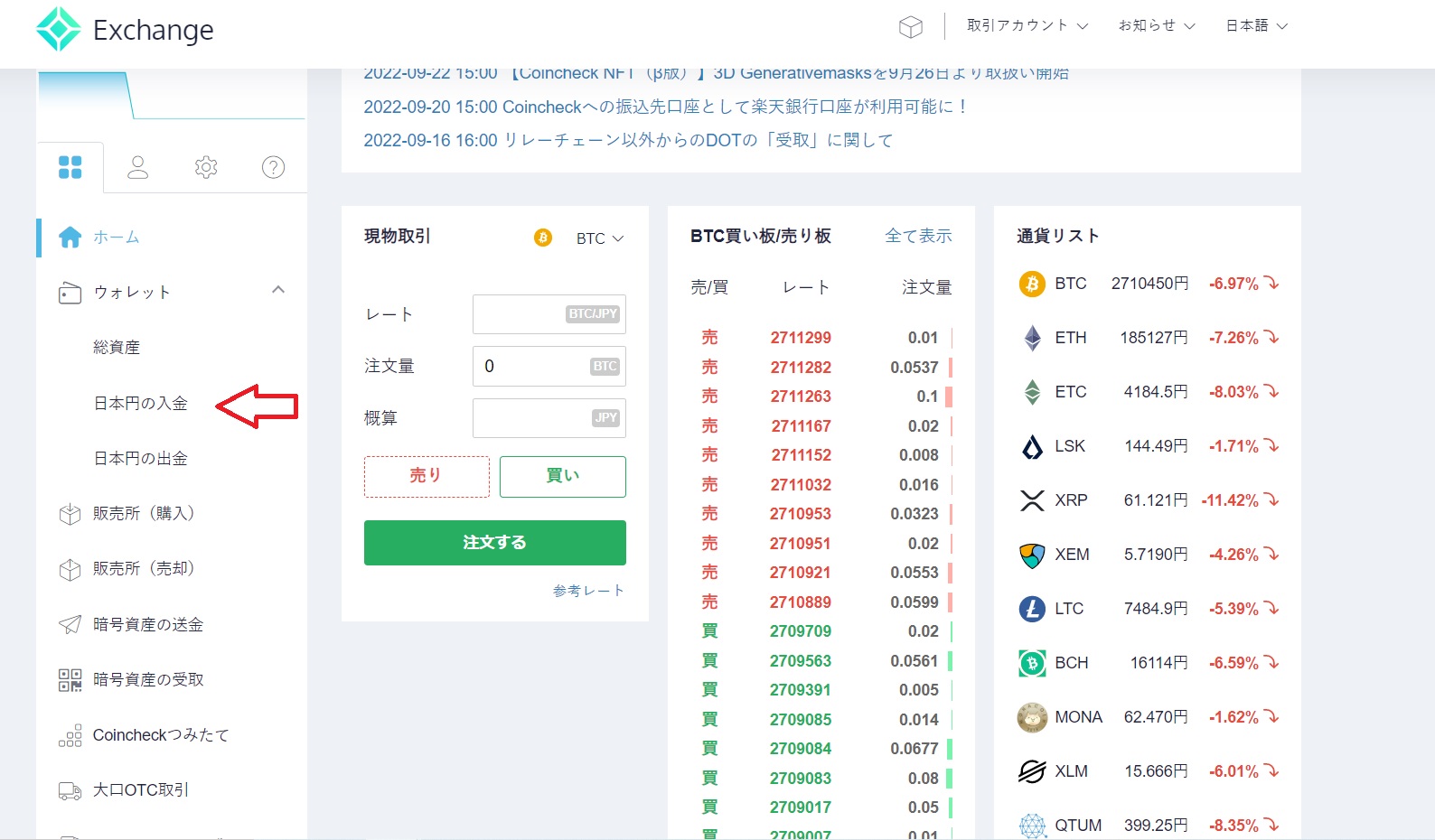Open the 参考レート link
The width and height of the screenshot is (1435, 840).
coord(589,591)
